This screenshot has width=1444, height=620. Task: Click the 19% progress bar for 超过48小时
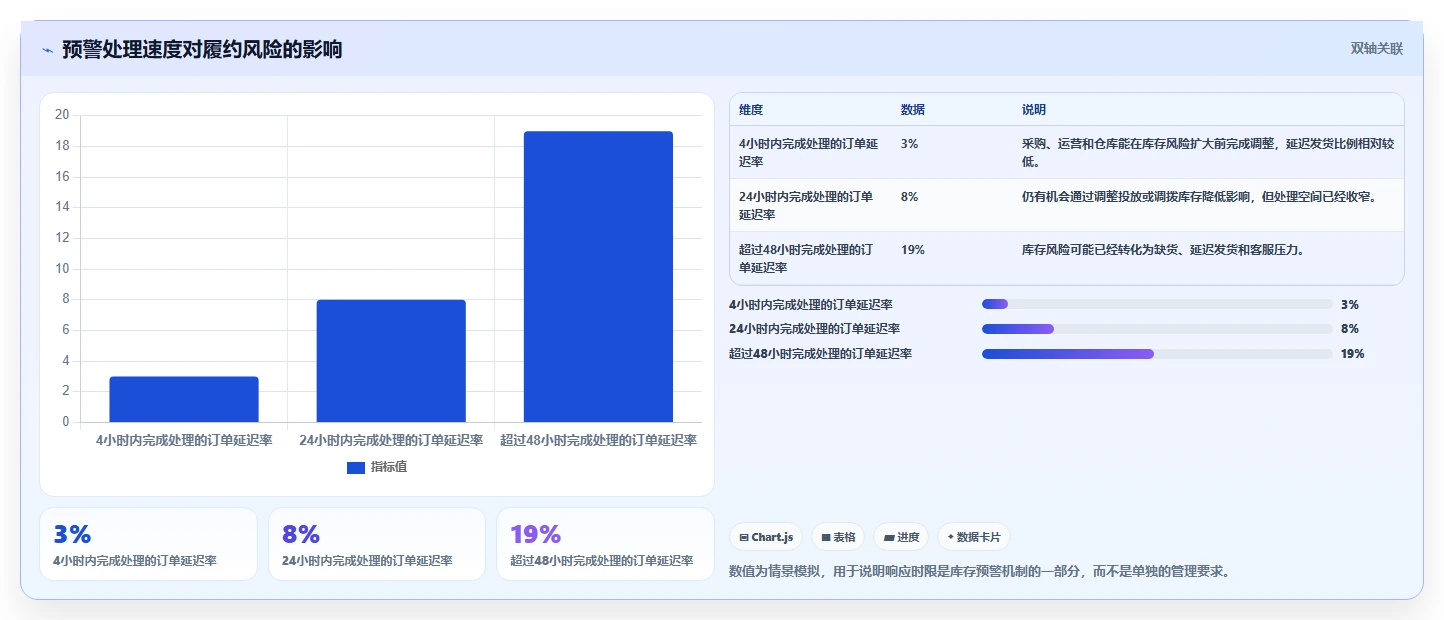(1157, 354)
